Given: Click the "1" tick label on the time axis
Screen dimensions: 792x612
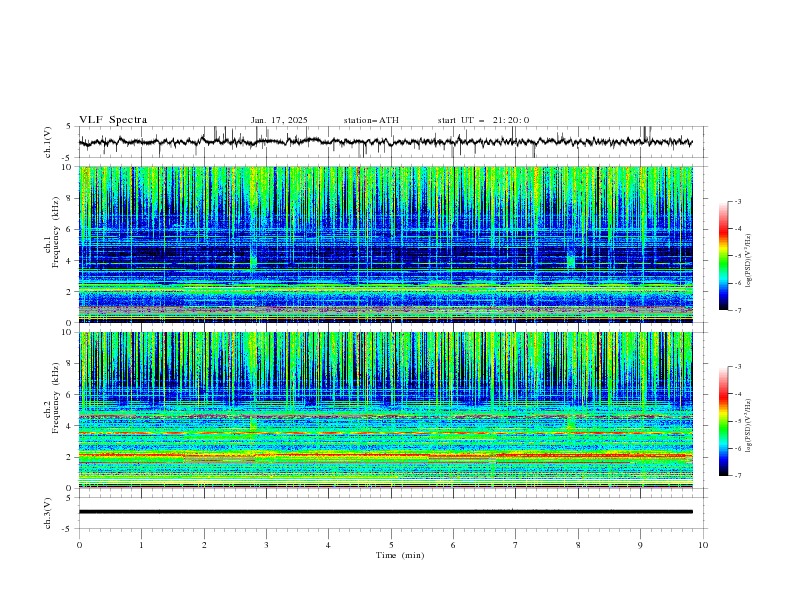Looking at the screenshot, I should [141, 545].
